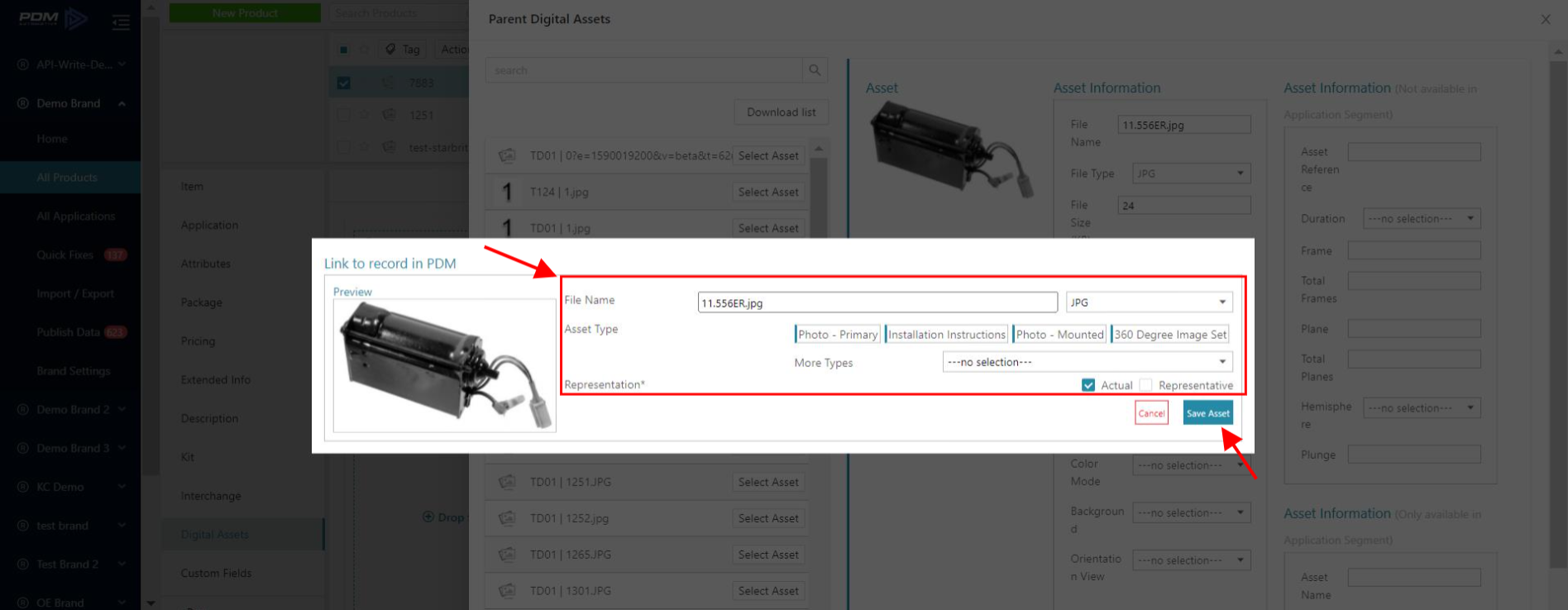Image resolution: width=1568 pixels, height=610 pixels.
Task: Click the Tag icon in products toolbar
Action: (x=390, y=50)
